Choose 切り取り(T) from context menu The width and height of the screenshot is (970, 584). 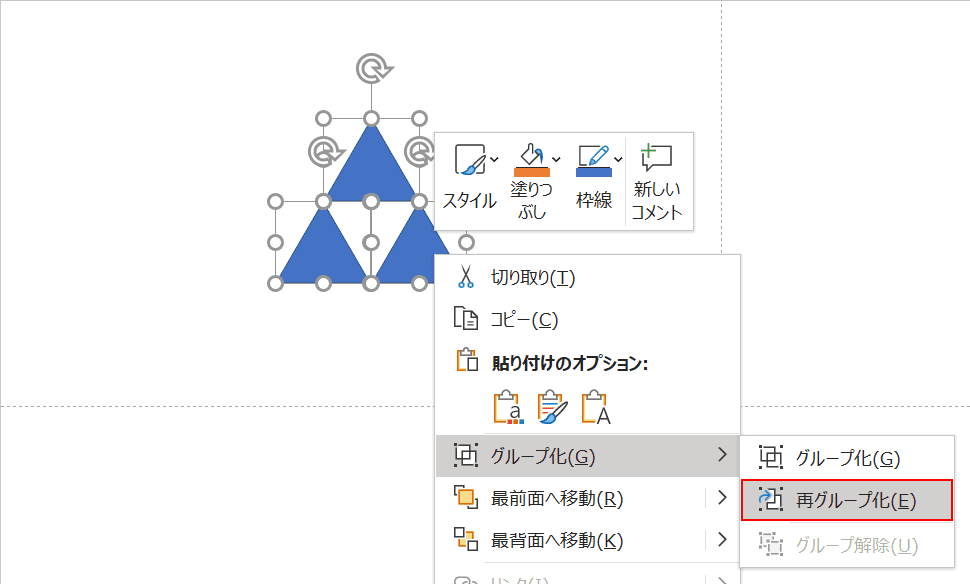pos(588,278)
